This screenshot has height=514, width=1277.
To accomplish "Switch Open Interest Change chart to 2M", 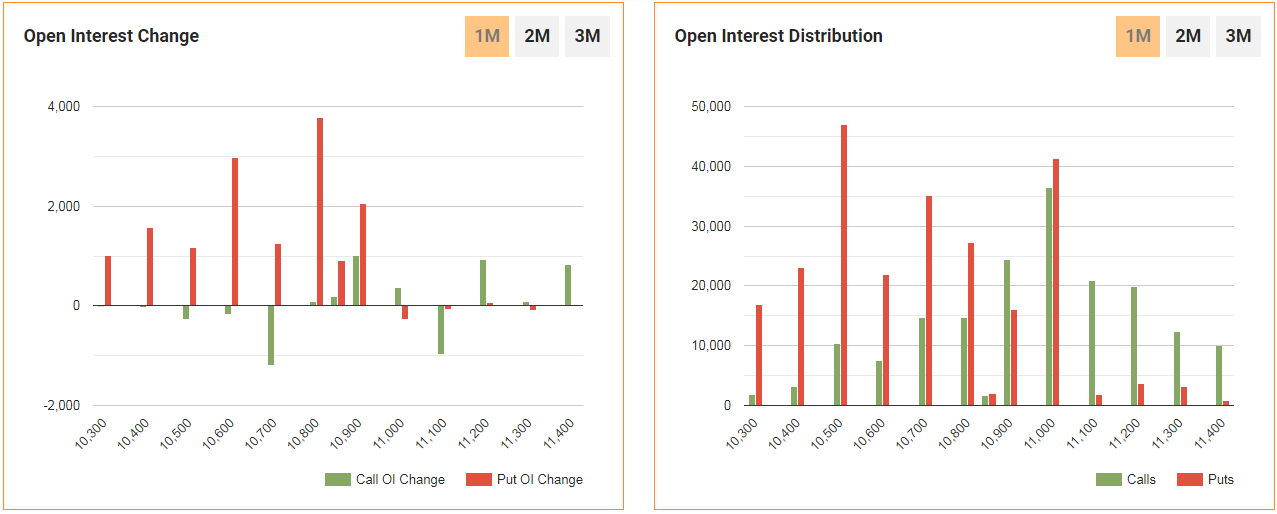I will click(x=537, y=37).
